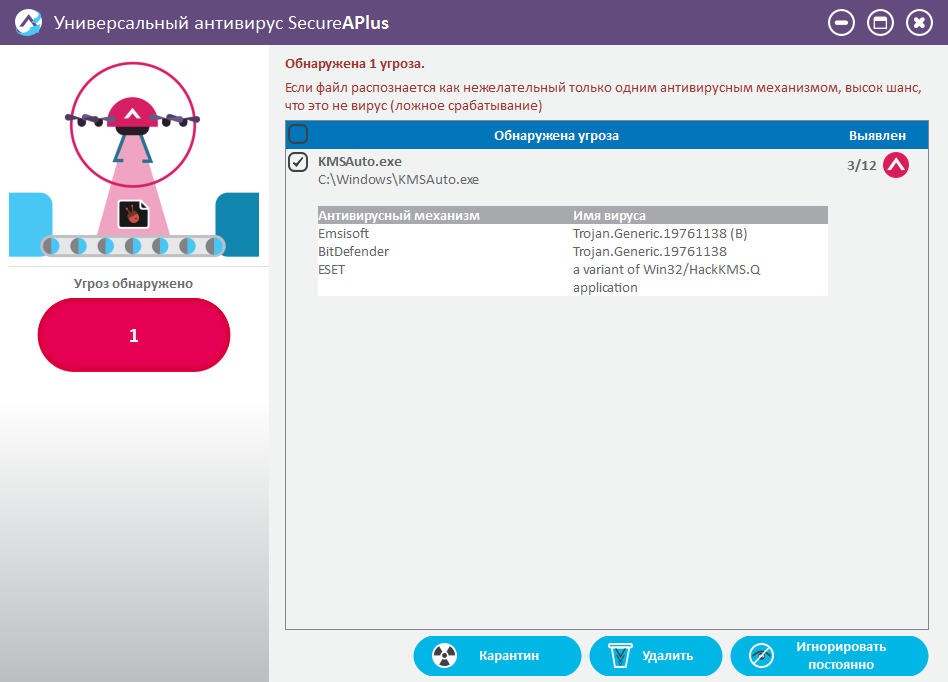Select the ESET engine row
The height and width of the screenshot is (682, 948).
coord(573,278)
